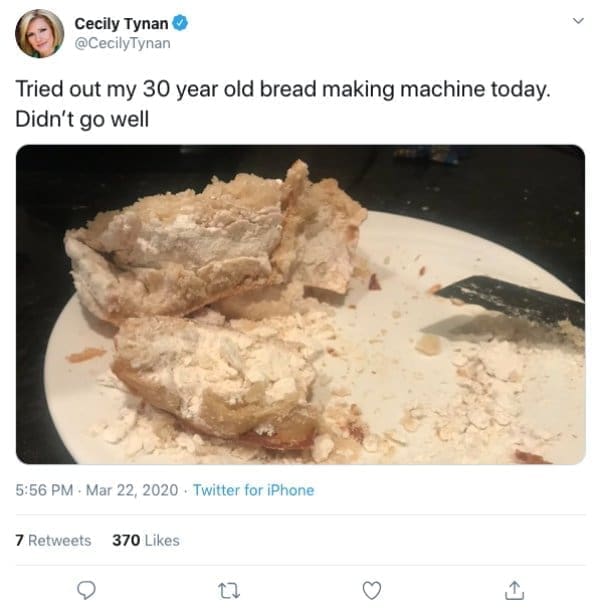Open Cecily Tynan's profile avatar

tap(39, 33)
